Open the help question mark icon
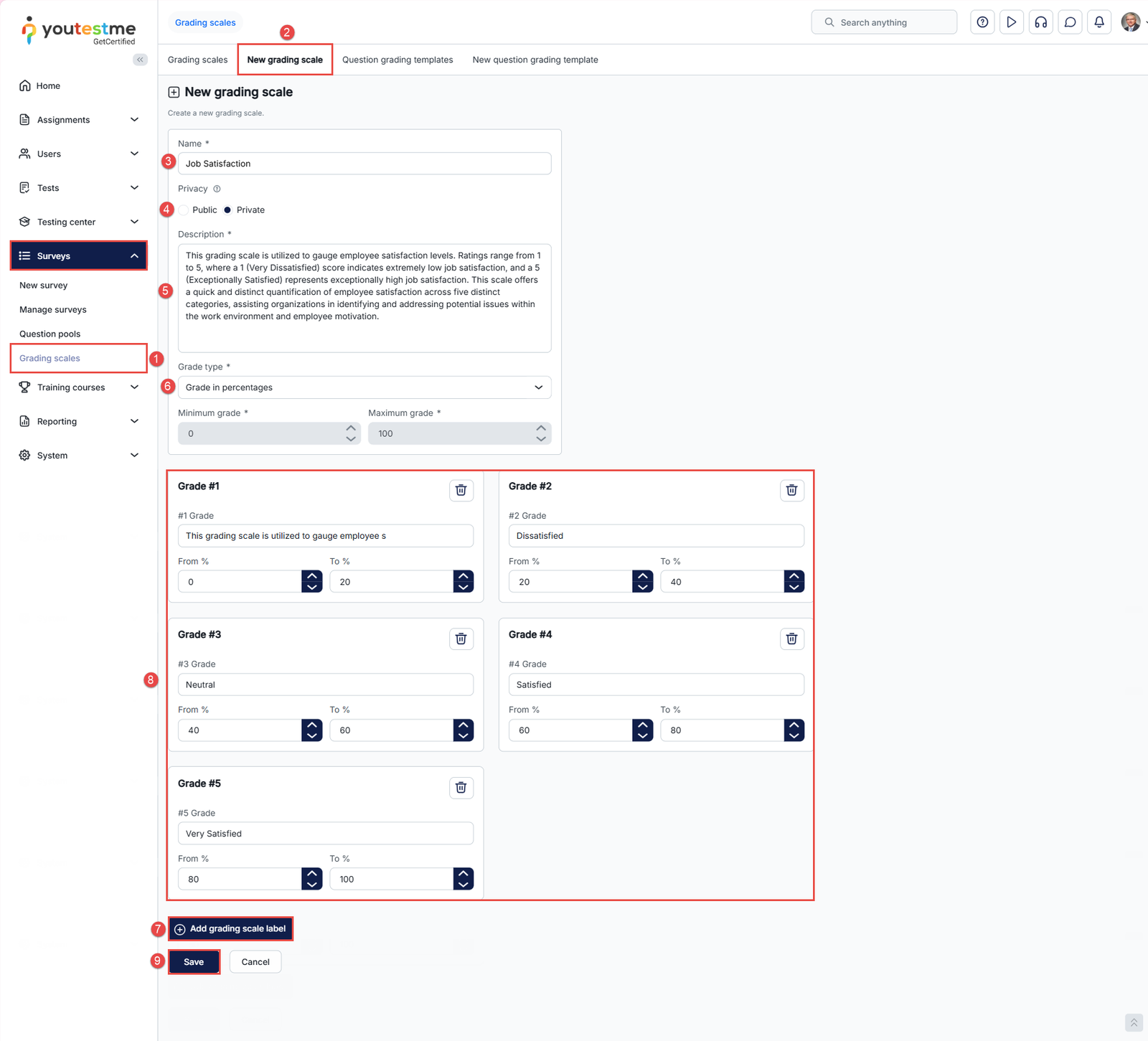The height and width of the screenshot is (1041, 1148). tap(982, 22)
